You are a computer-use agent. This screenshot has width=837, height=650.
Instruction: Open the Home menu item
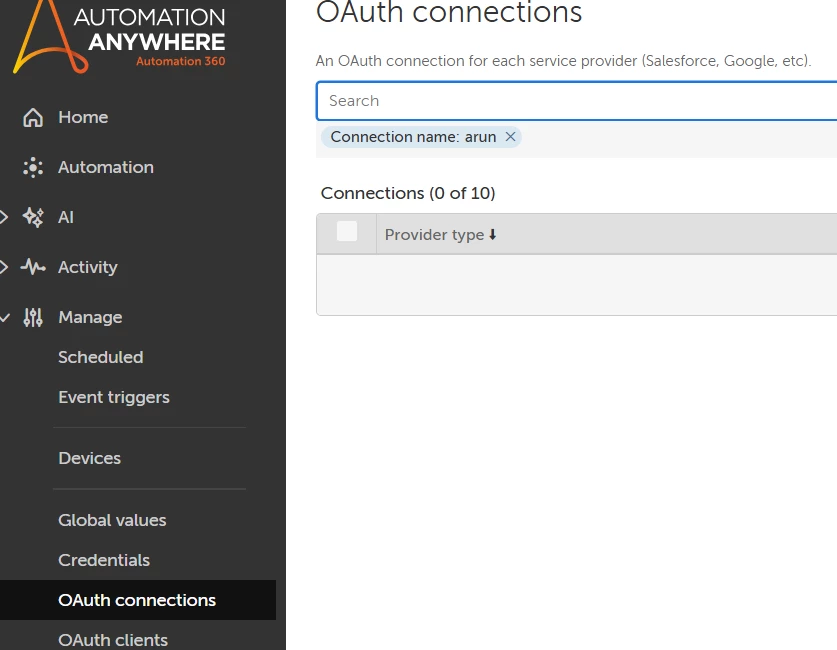tap(83, 117)
